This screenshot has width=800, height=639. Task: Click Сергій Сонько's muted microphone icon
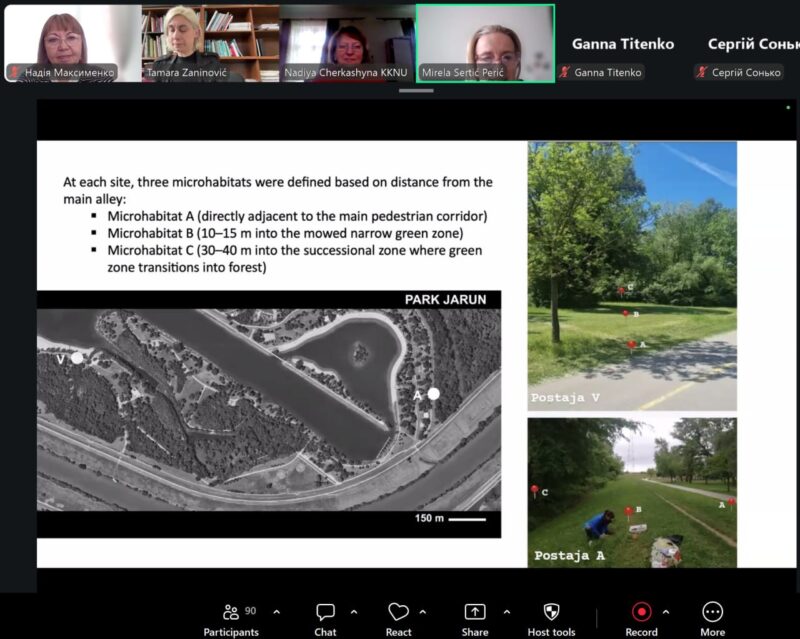[x=703, y=72]
